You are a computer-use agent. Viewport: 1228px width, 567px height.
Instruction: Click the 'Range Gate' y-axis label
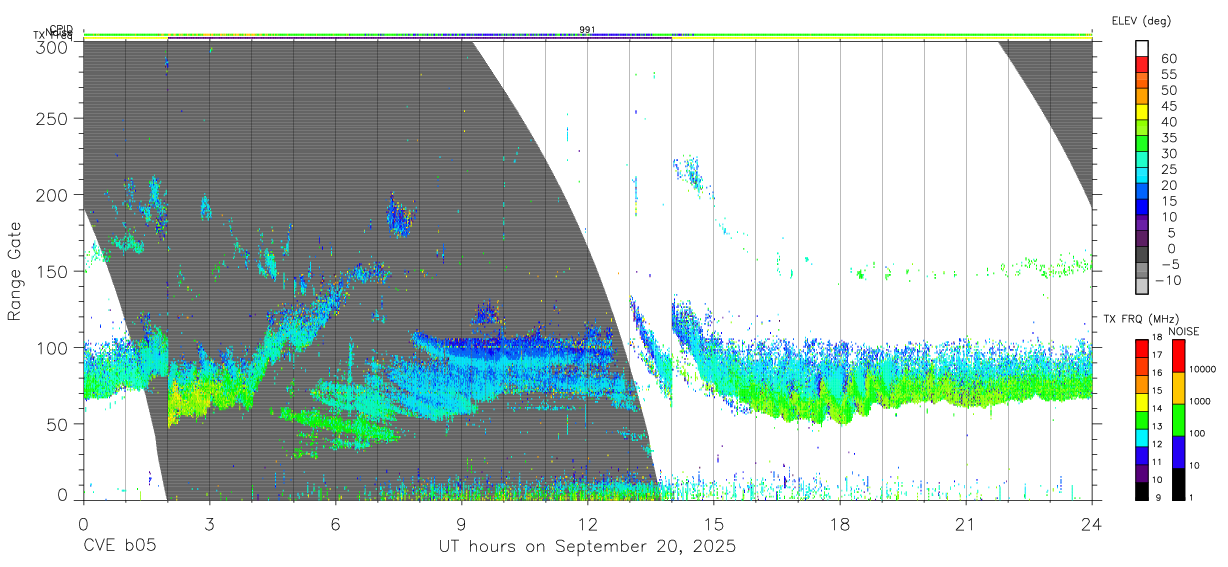click(x=15, y=272)
